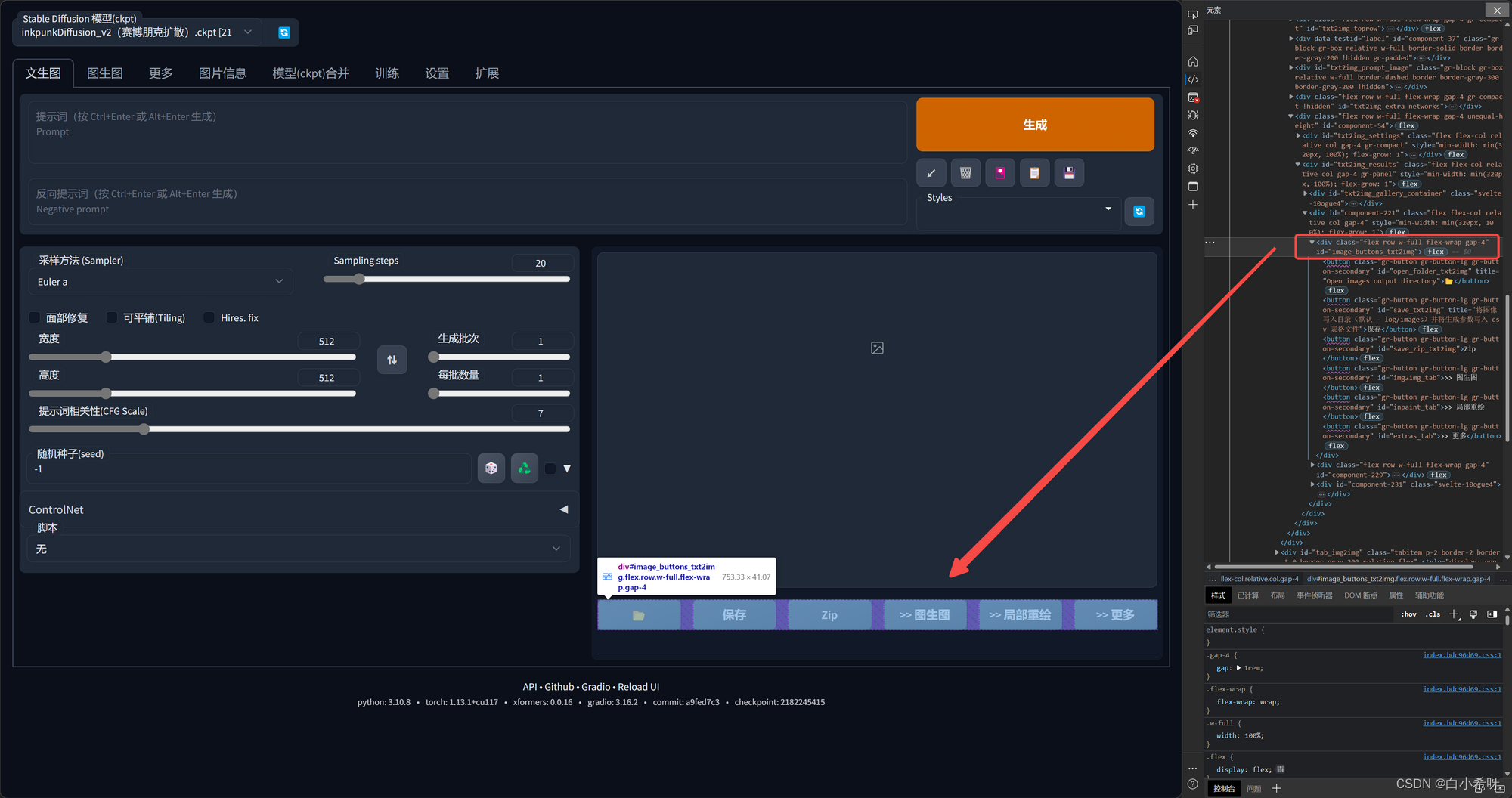This screenshot has width=1512, height=798.
Task: Click DevTools inspect element picker icon
Action: (1193, 14)
